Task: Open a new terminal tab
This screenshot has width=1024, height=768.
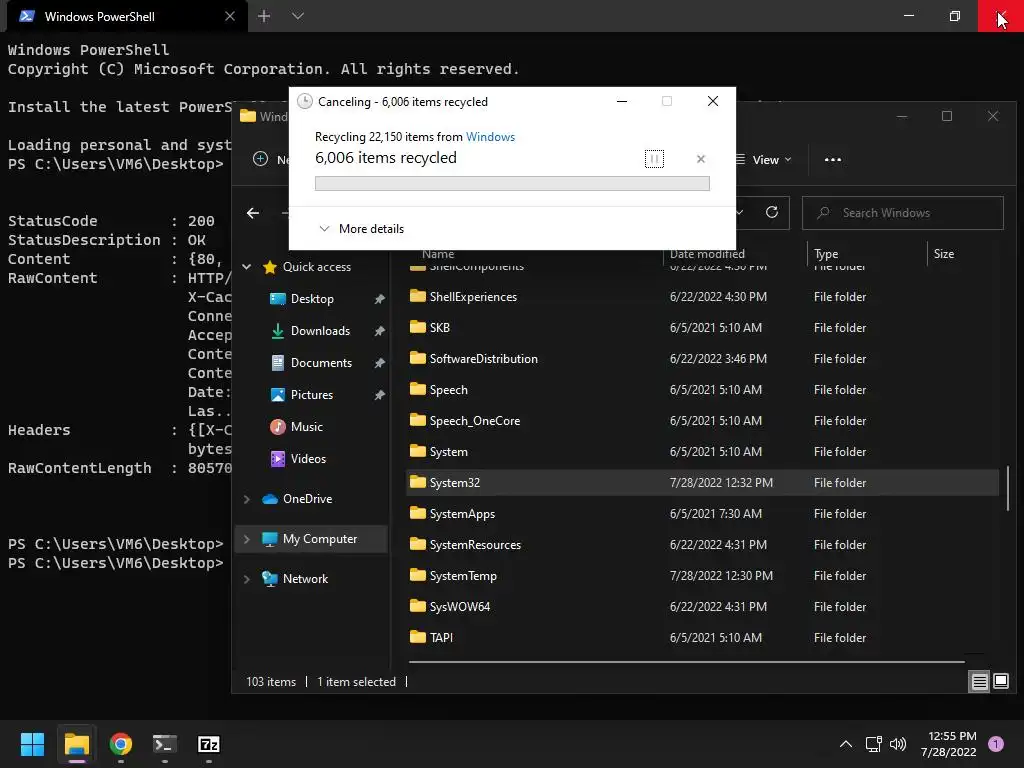Action: [264, 16]
